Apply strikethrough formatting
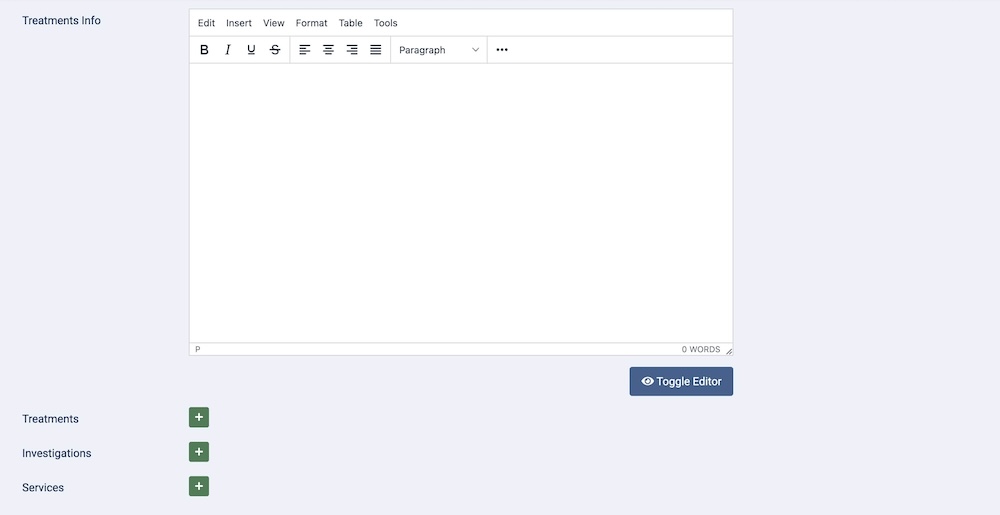1000x515 pixels. pos(275,50)
